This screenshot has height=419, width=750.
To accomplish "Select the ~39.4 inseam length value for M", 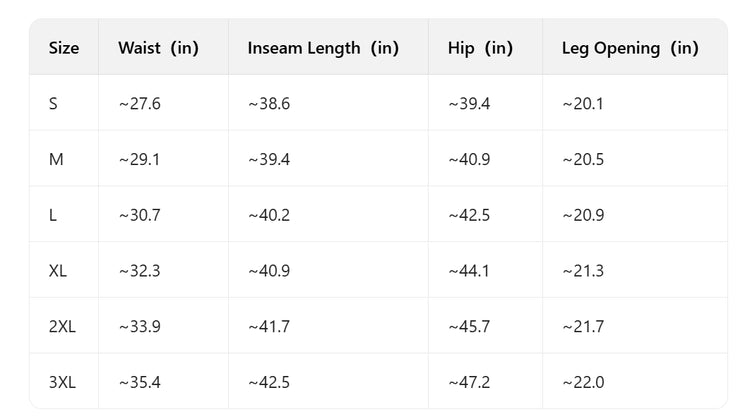I will tap(269, 159).
